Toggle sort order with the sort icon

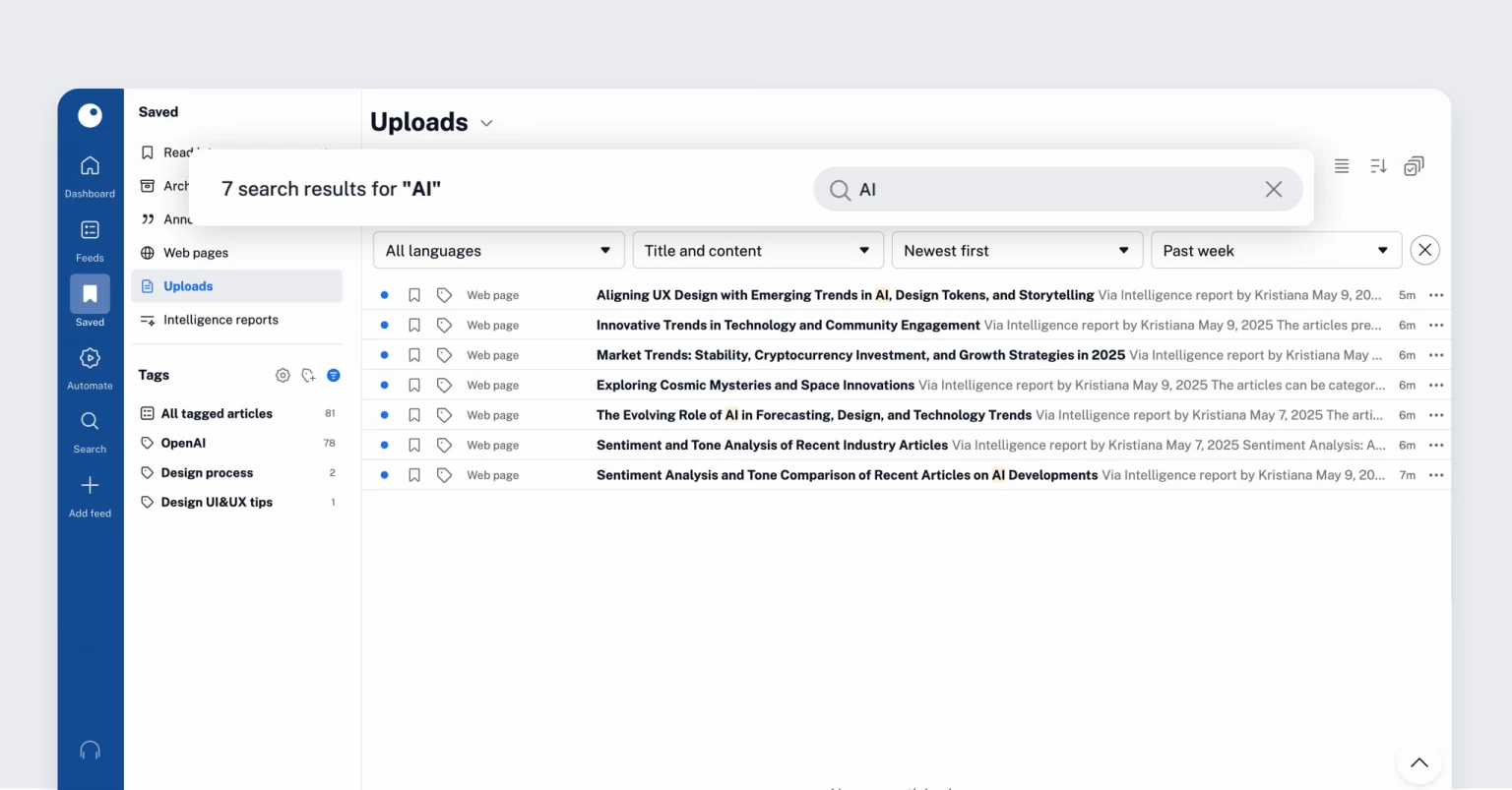tap(1377, 165)
